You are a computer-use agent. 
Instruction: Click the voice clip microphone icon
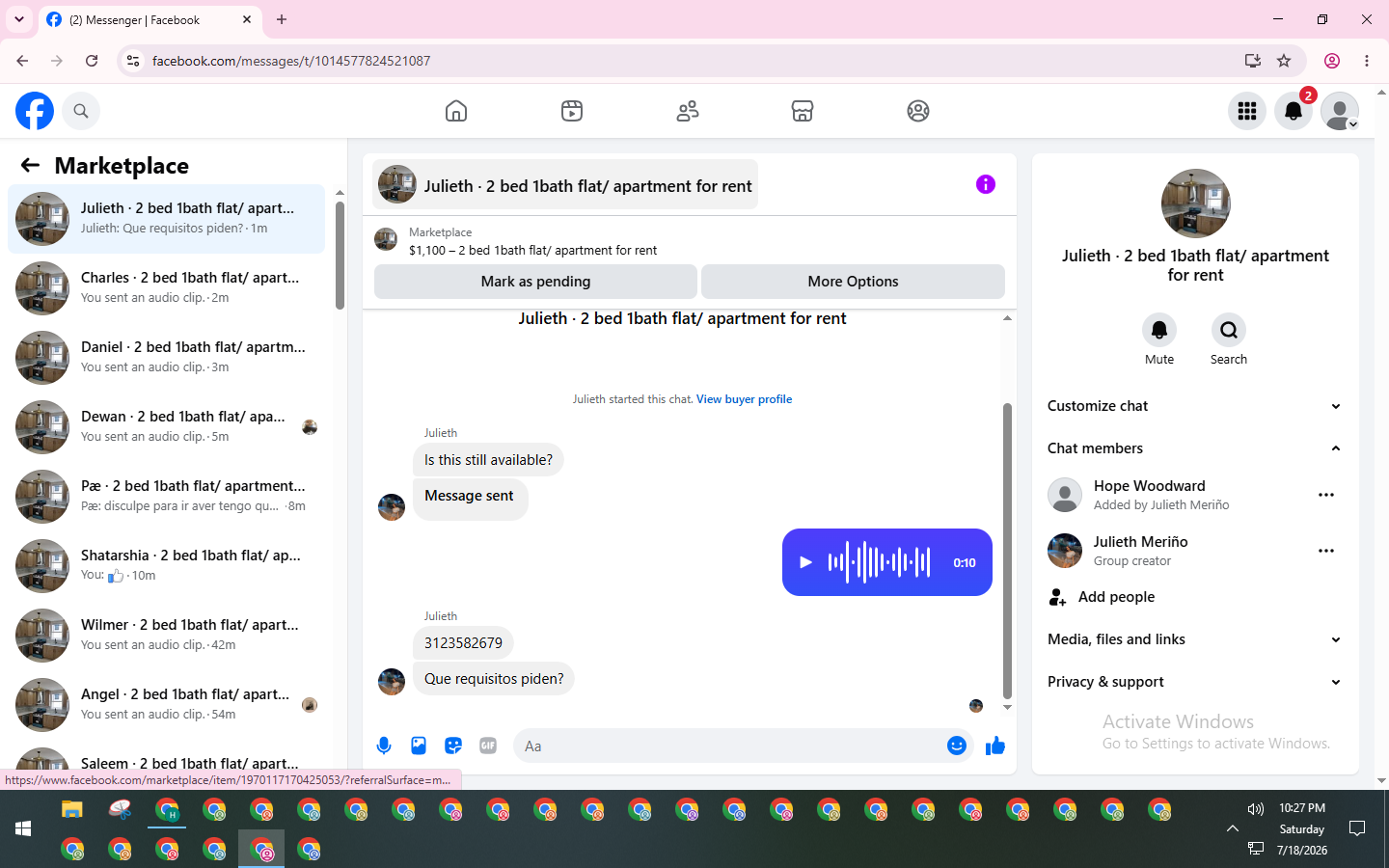click(x=384, y=746)
